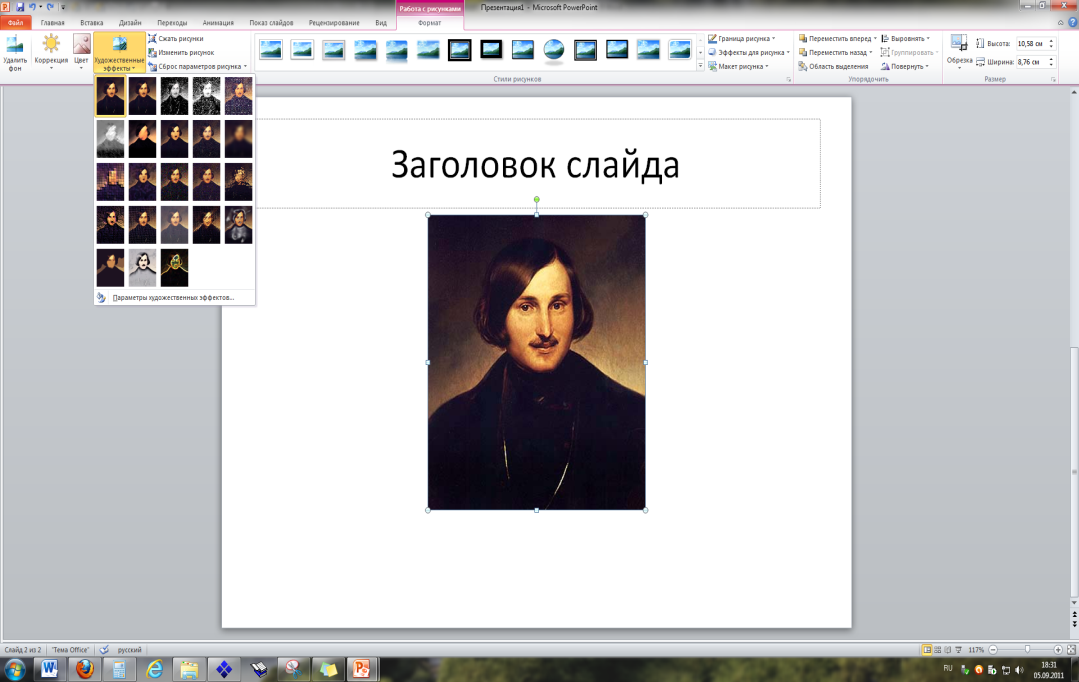
Task: Open the Макет рисунка (Picture layout) dropdown
Action: (738, 67)
